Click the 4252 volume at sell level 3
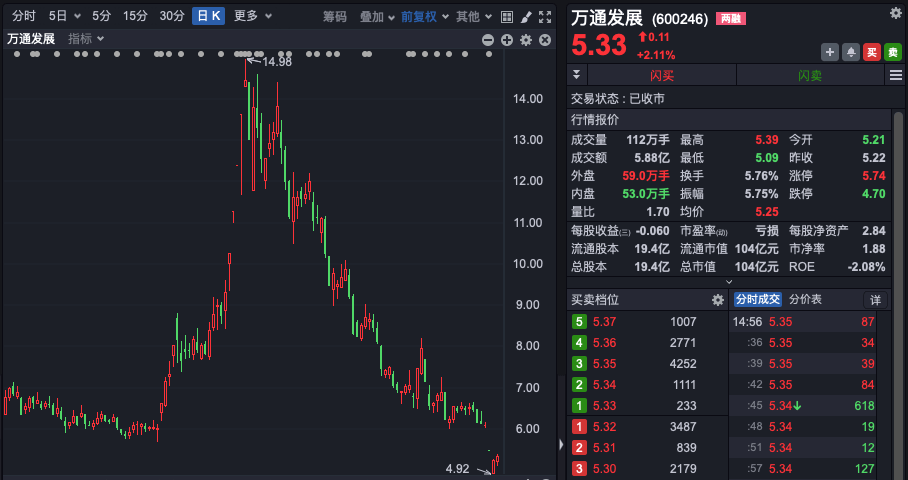This screenshot has width=908, height=480. pos(683,364)
